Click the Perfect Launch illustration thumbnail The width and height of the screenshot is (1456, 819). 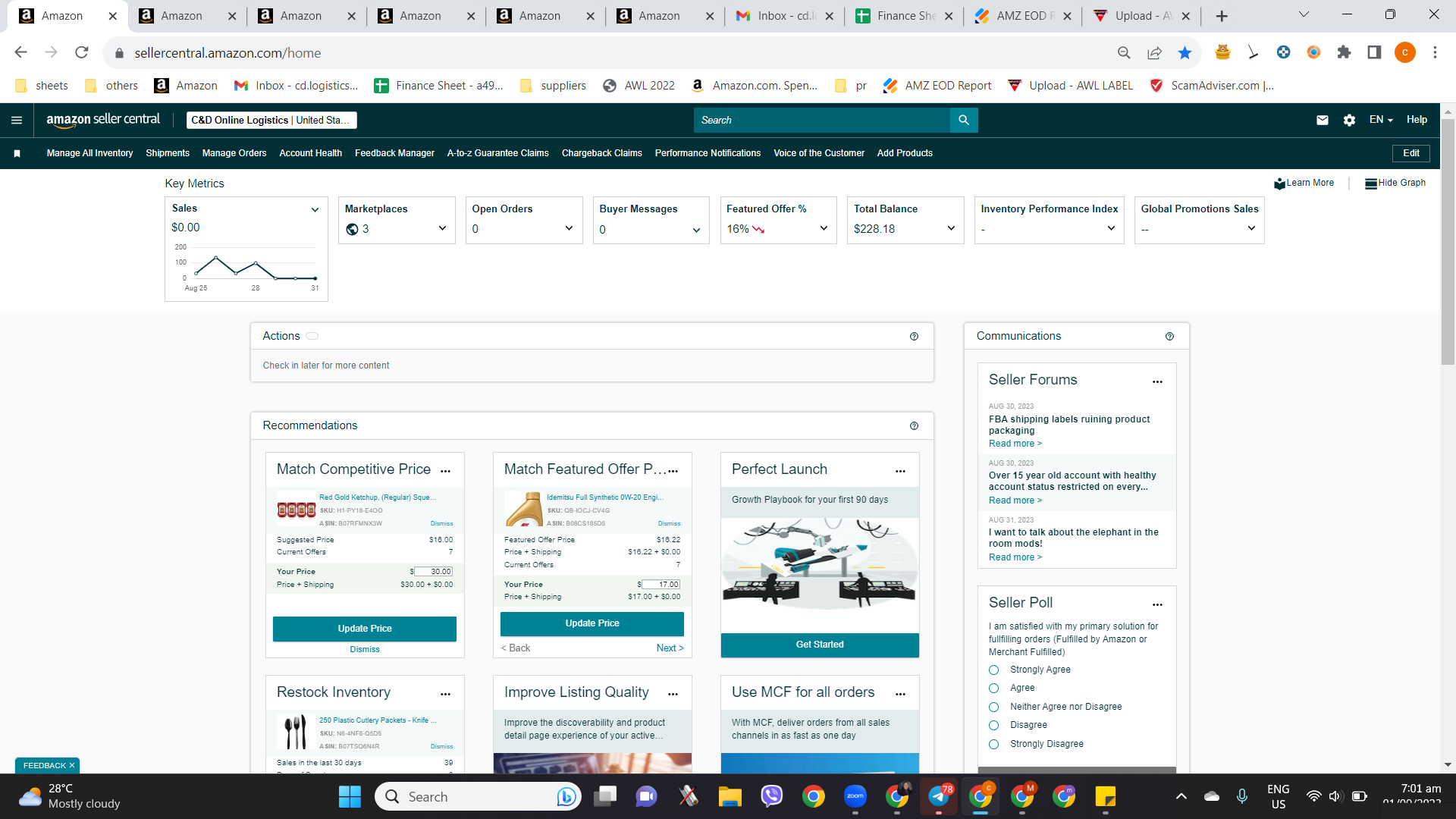coord(820,565)
